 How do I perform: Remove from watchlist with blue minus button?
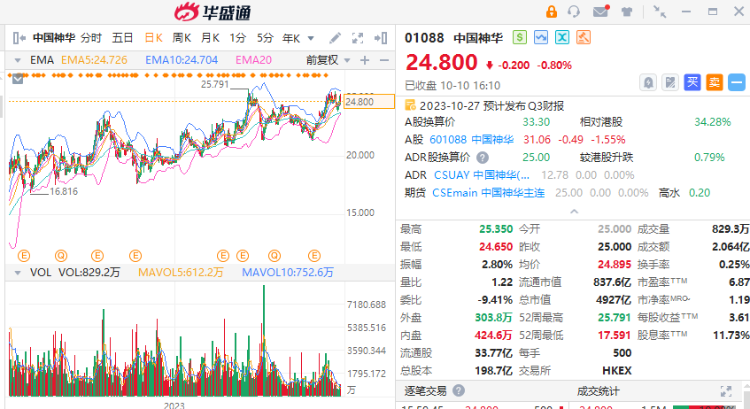(x=737, y=83)
